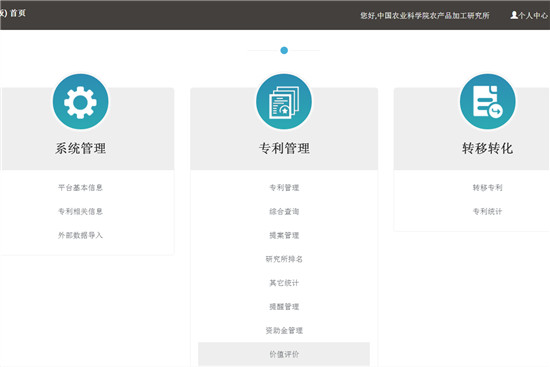550x367 pixels.
Task: Open the 外部数据导入 link
Action: 80,235
